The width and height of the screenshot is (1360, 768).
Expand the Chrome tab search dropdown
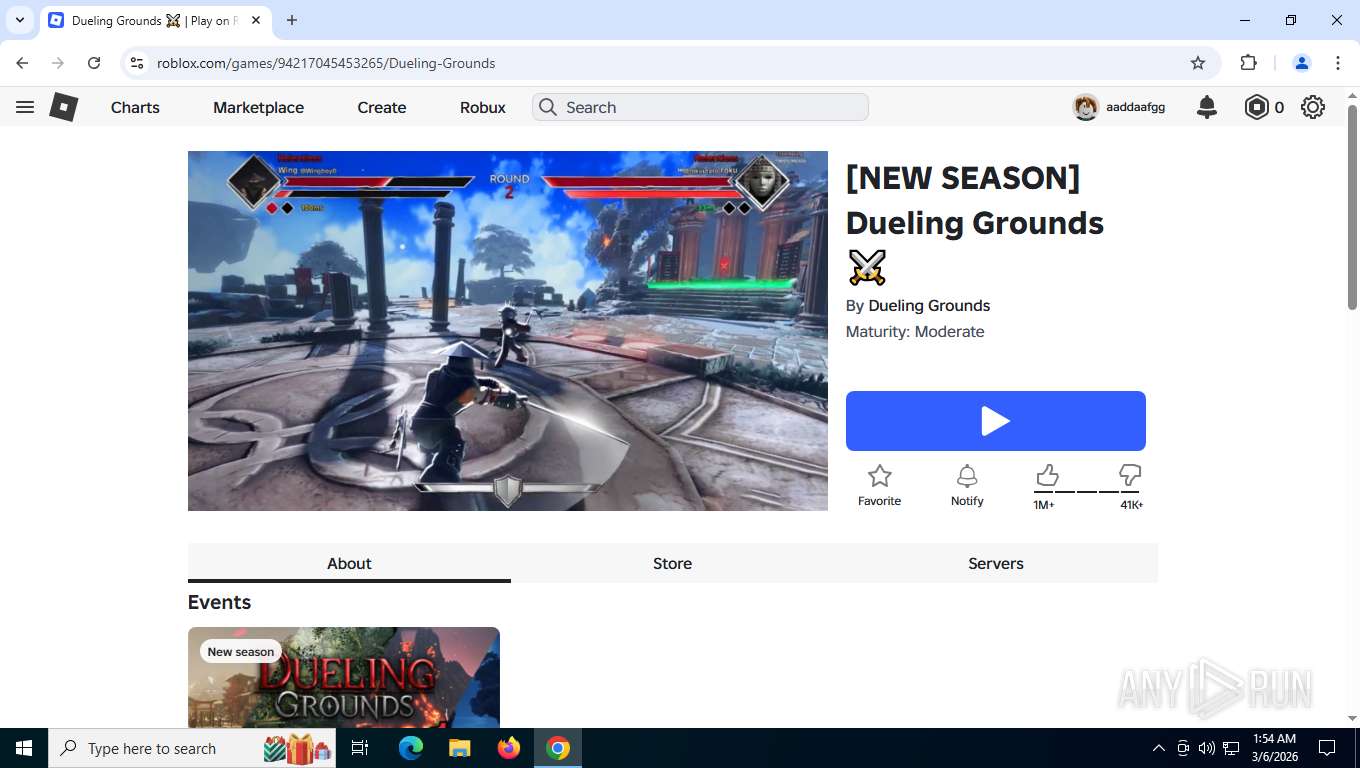[20, 20]
